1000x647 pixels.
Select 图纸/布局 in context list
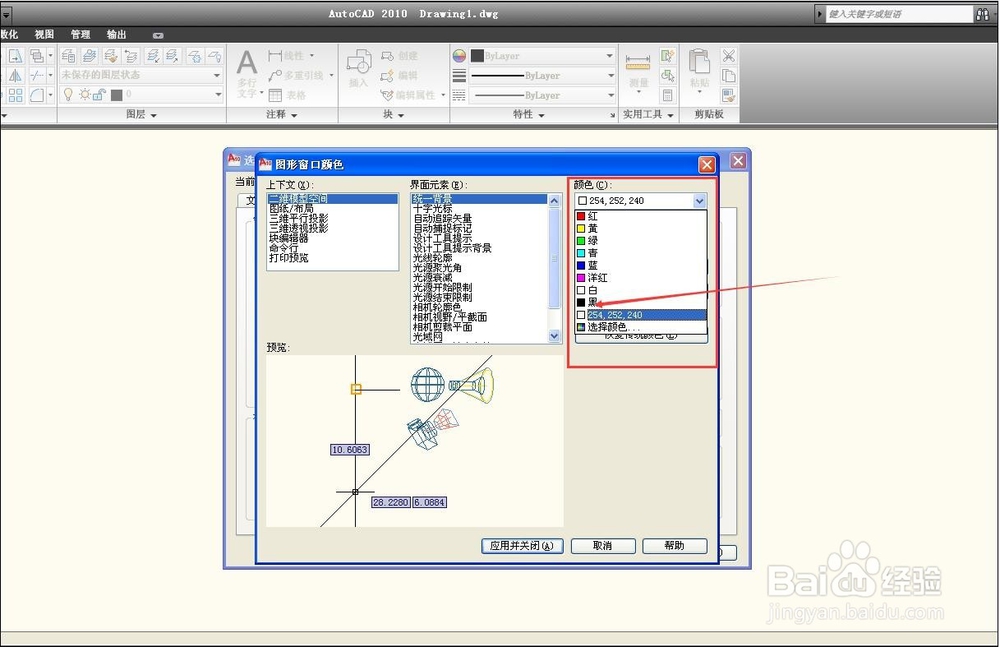tap(332, 209)
